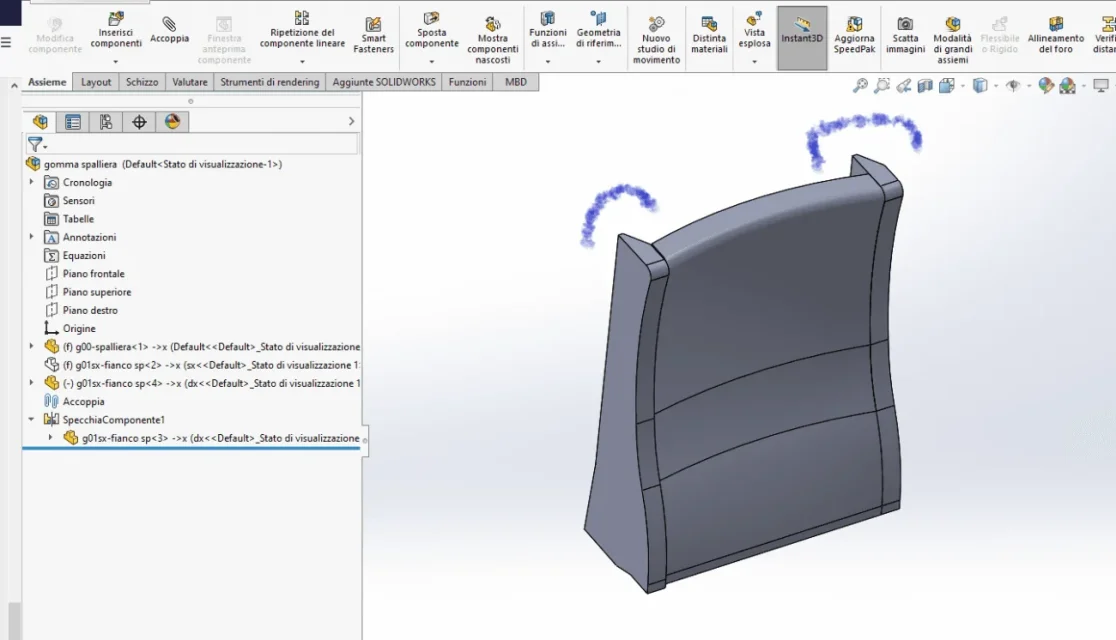Open the MBD tab
This screenshot has width=1116, height=640.
(x=516, y=82)
